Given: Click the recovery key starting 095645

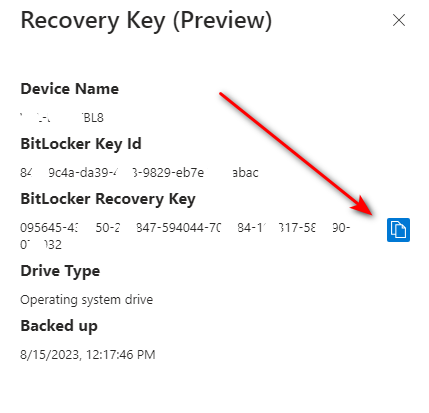Looking at the screenshot, I should point(185,228).
